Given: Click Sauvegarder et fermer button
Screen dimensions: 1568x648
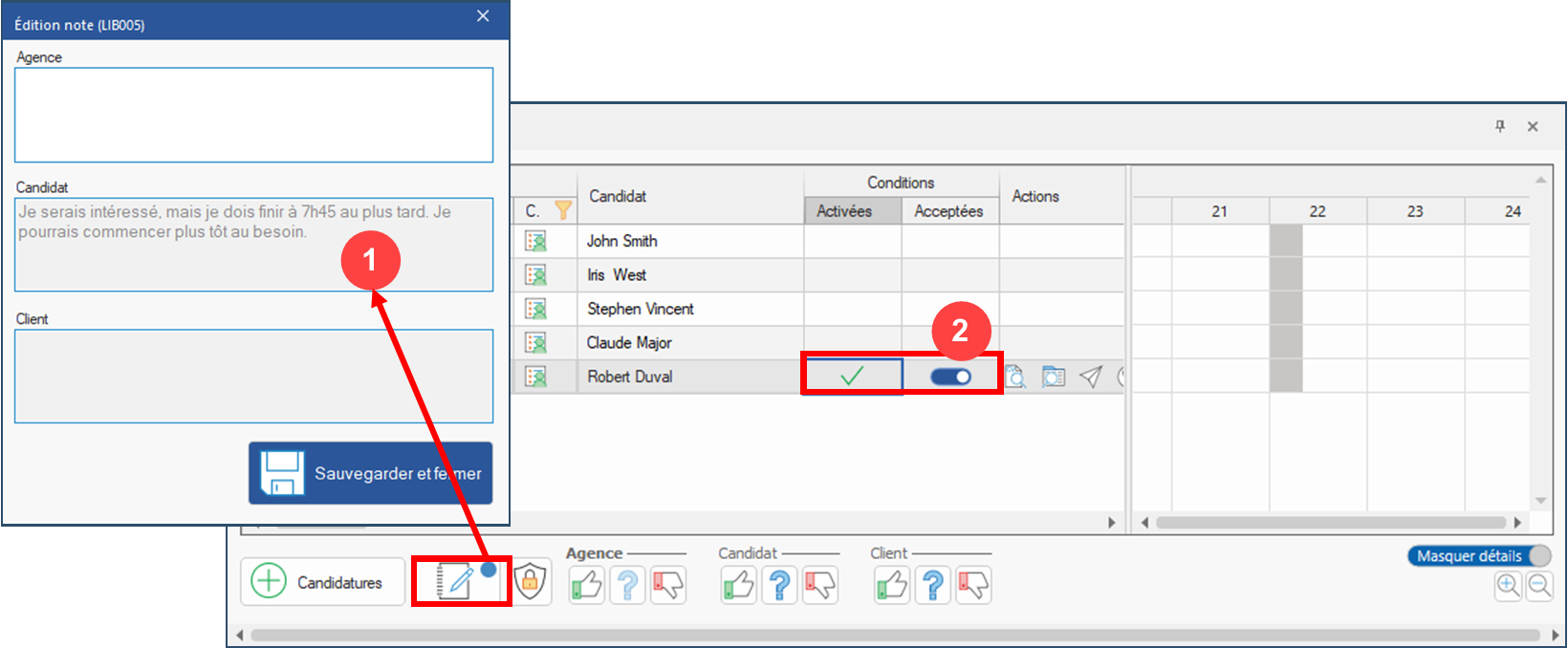Looking at the screenshot, I should (x=370, y=473).
